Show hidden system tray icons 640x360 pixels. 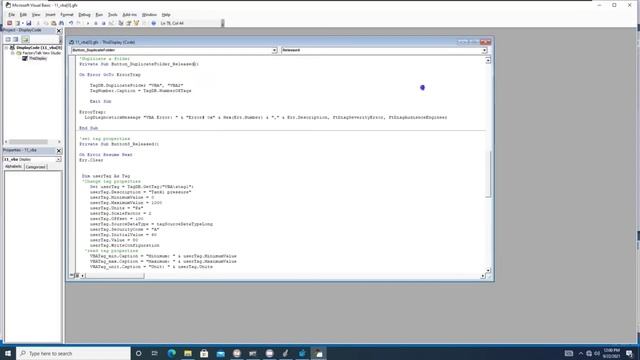coord(581,353)
